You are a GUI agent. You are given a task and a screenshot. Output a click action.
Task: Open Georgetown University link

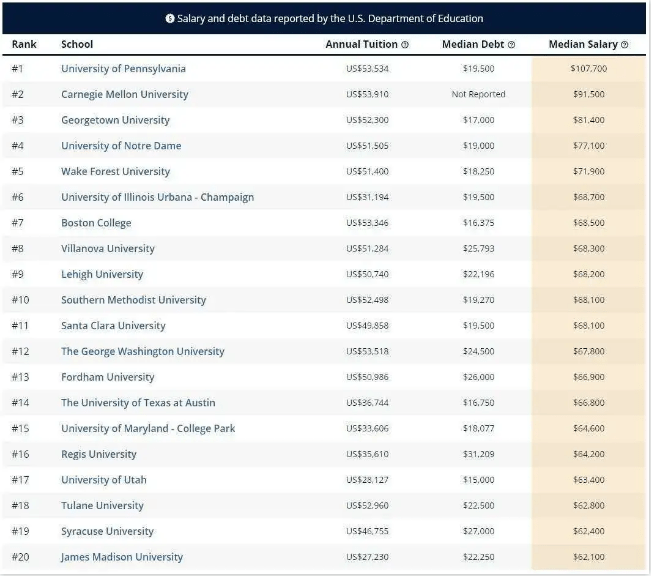pos(115,120)
